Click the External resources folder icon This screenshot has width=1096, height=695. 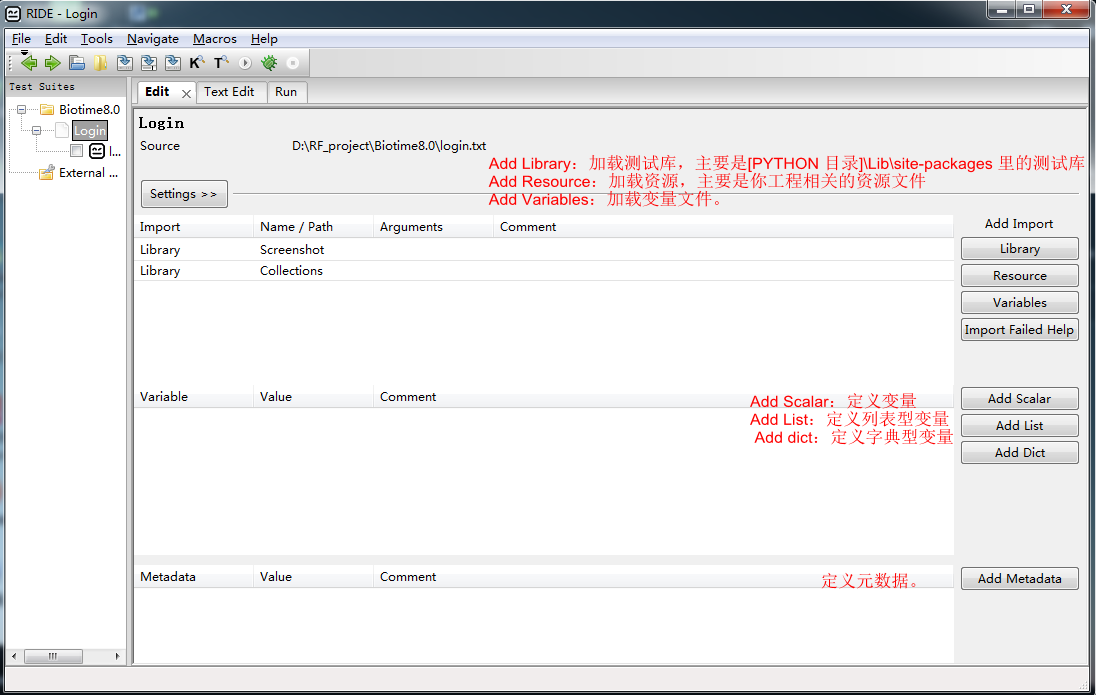click(x=47, y=173)
